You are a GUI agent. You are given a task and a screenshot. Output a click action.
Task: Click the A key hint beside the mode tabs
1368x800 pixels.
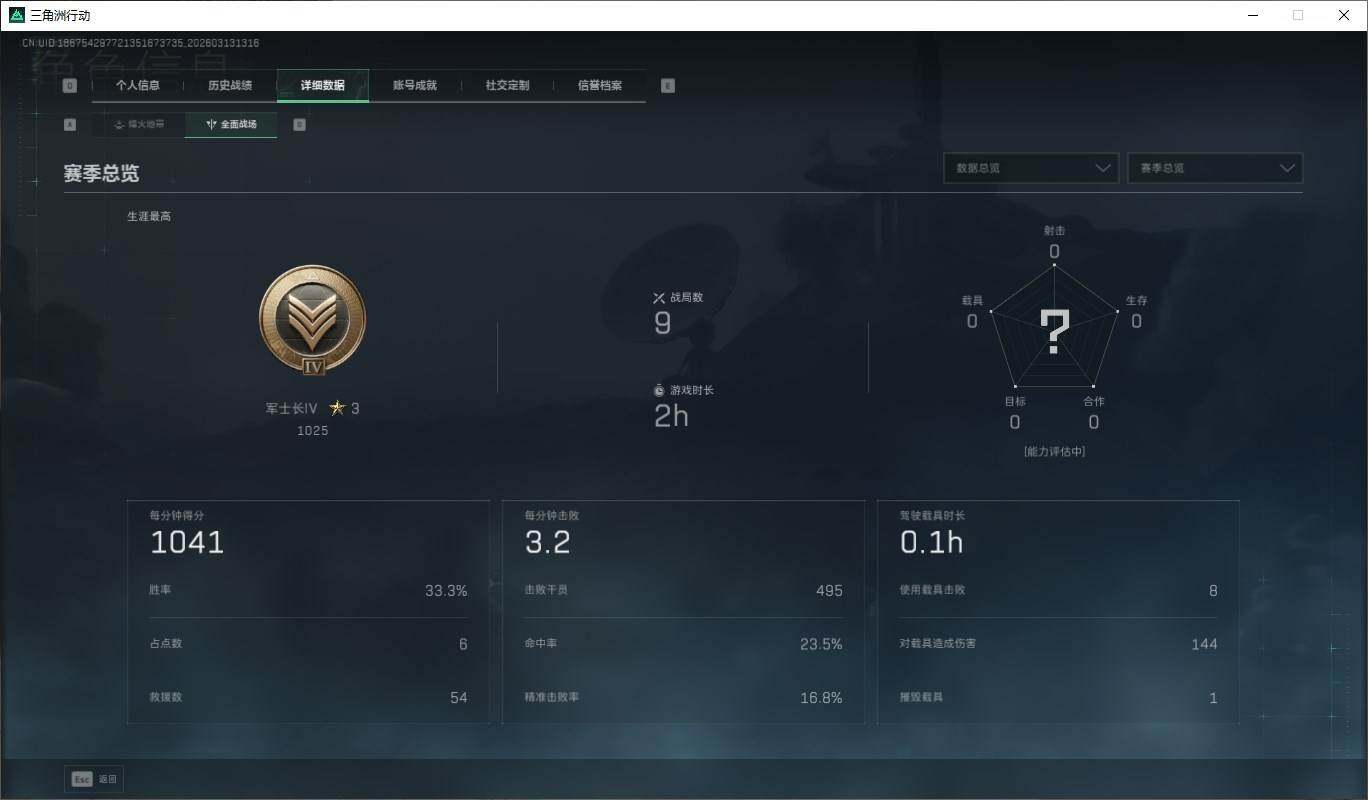70,125
